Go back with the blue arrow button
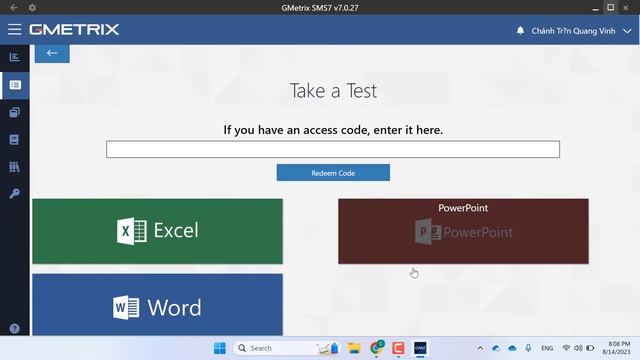The height and width of the screenshot is (360, 640). point(52,53)
